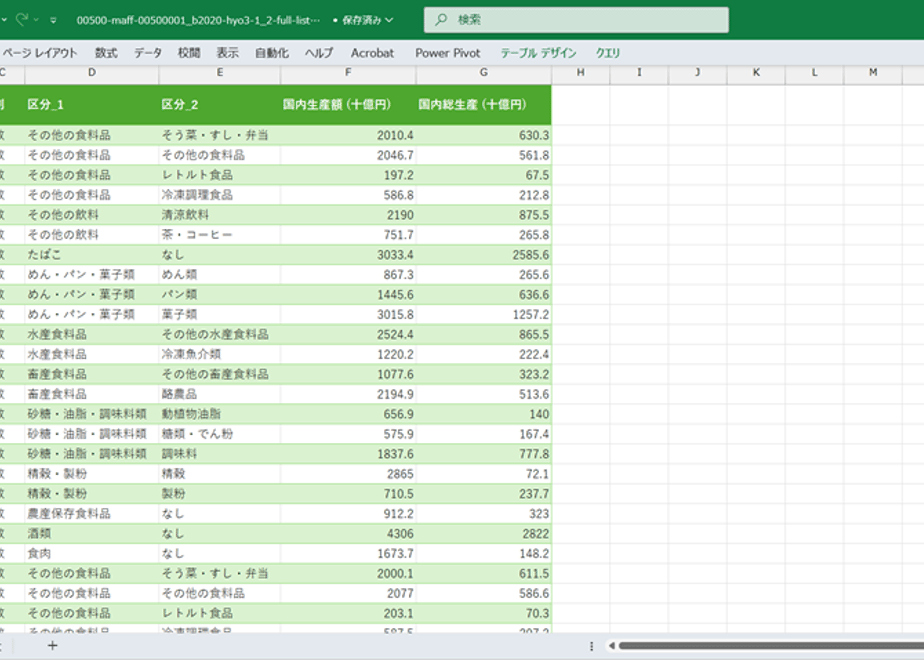Select the cell with value 630.3
The height and width of the screenshot is (660, 924).
(484, 135)
